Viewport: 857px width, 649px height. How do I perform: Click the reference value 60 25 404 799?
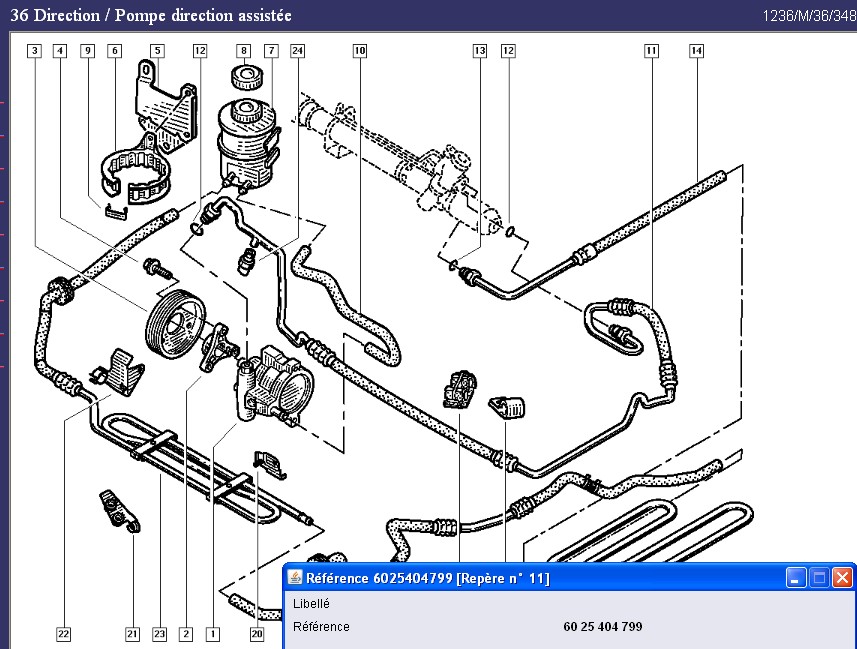click(603, 627)
